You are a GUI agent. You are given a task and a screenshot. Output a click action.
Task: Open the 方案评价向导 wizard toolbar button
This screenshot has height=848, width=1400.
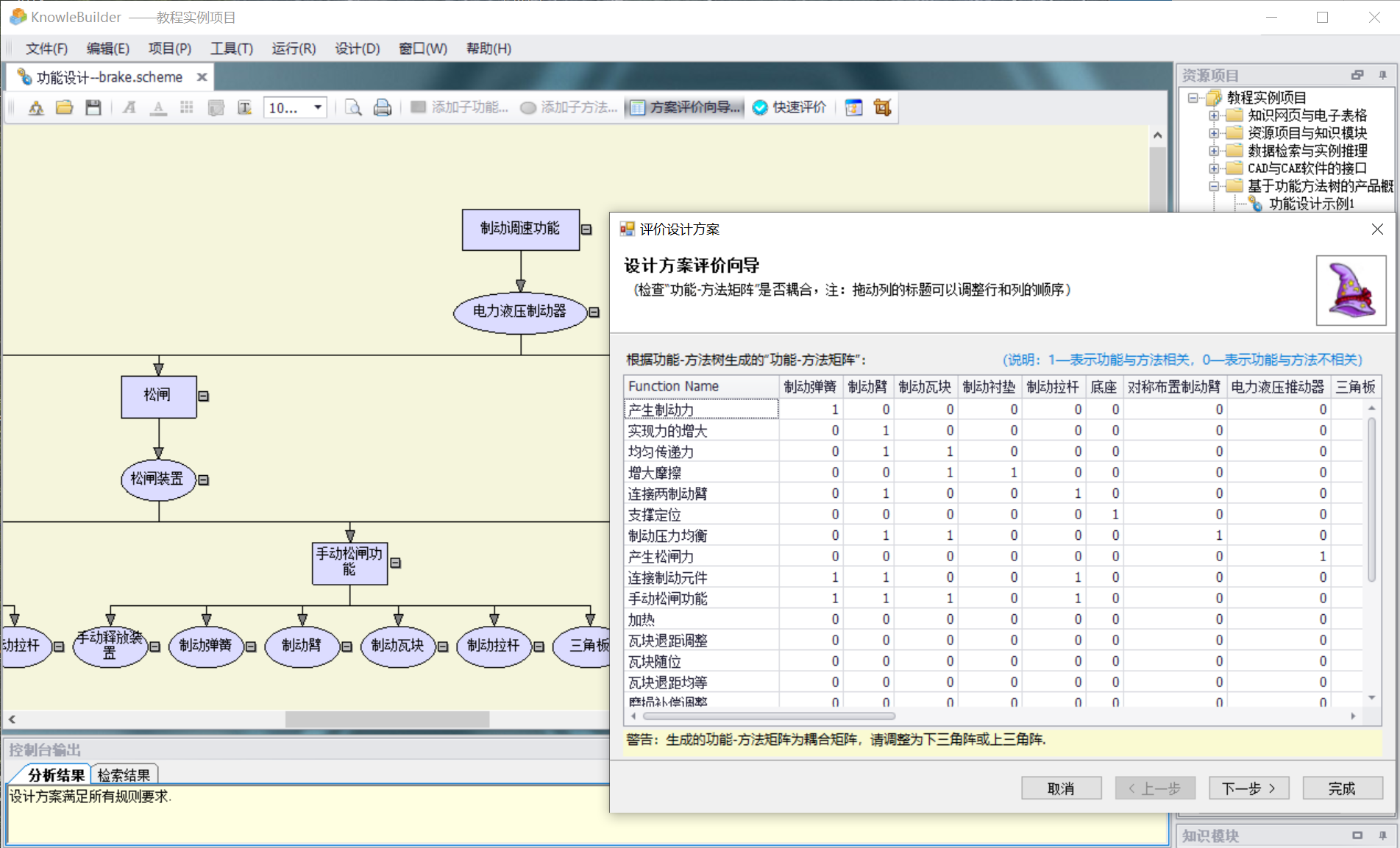click(x=685, y=107)
